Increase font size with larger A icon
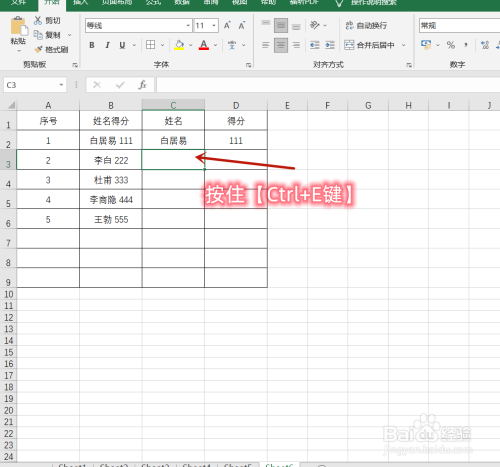The width and height of the screenshot is (500, 467). (227, 25)
